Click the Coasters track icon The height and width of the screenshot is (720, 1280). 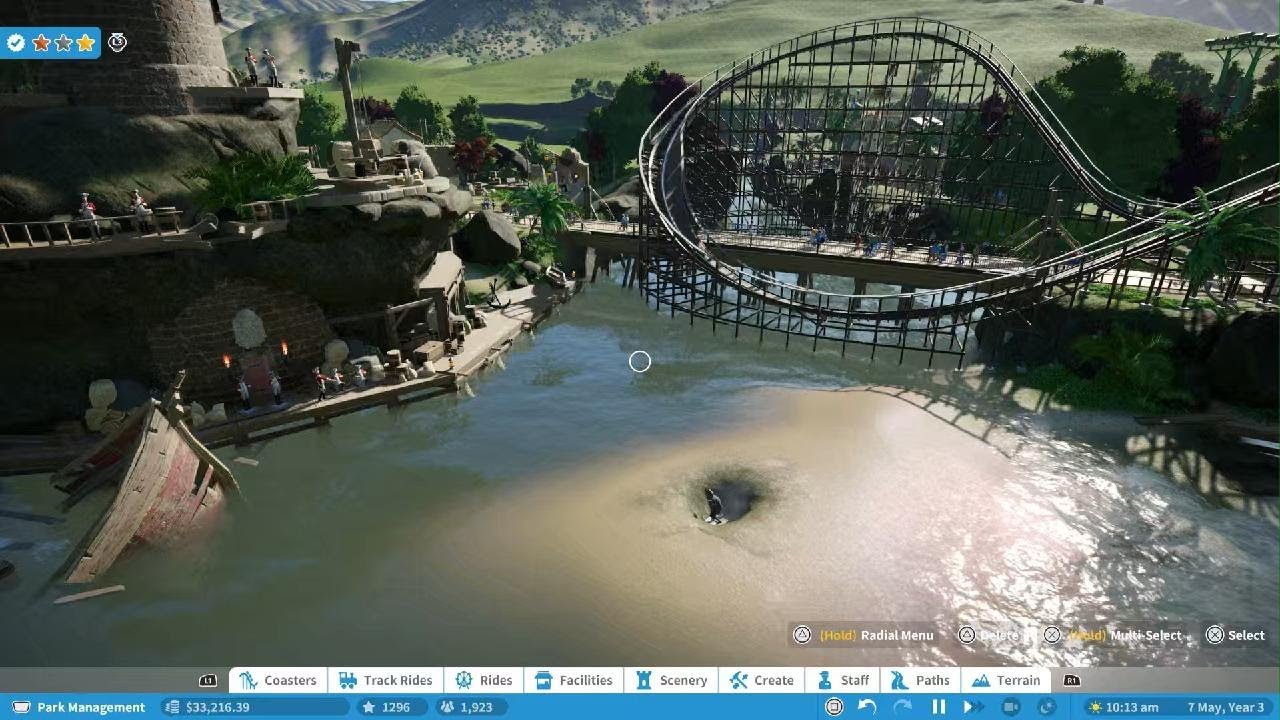248,680
